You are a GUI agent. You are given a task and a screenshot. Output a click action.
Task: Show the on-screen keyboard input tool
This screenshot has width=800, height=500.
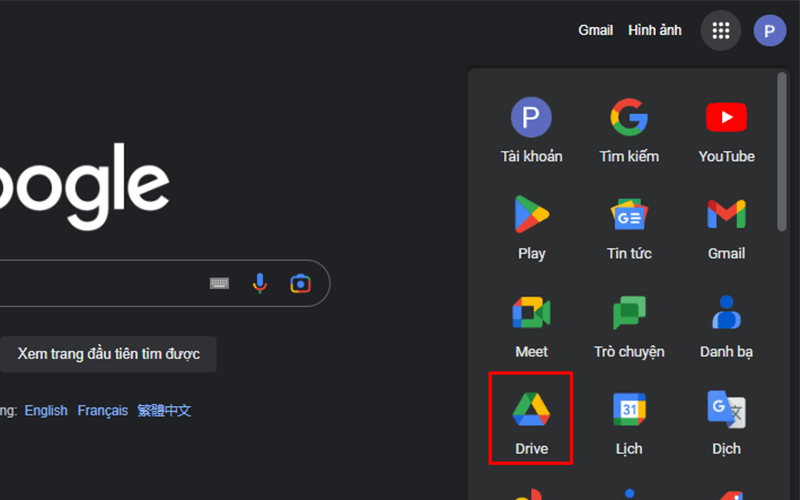(x=219, y=283)
